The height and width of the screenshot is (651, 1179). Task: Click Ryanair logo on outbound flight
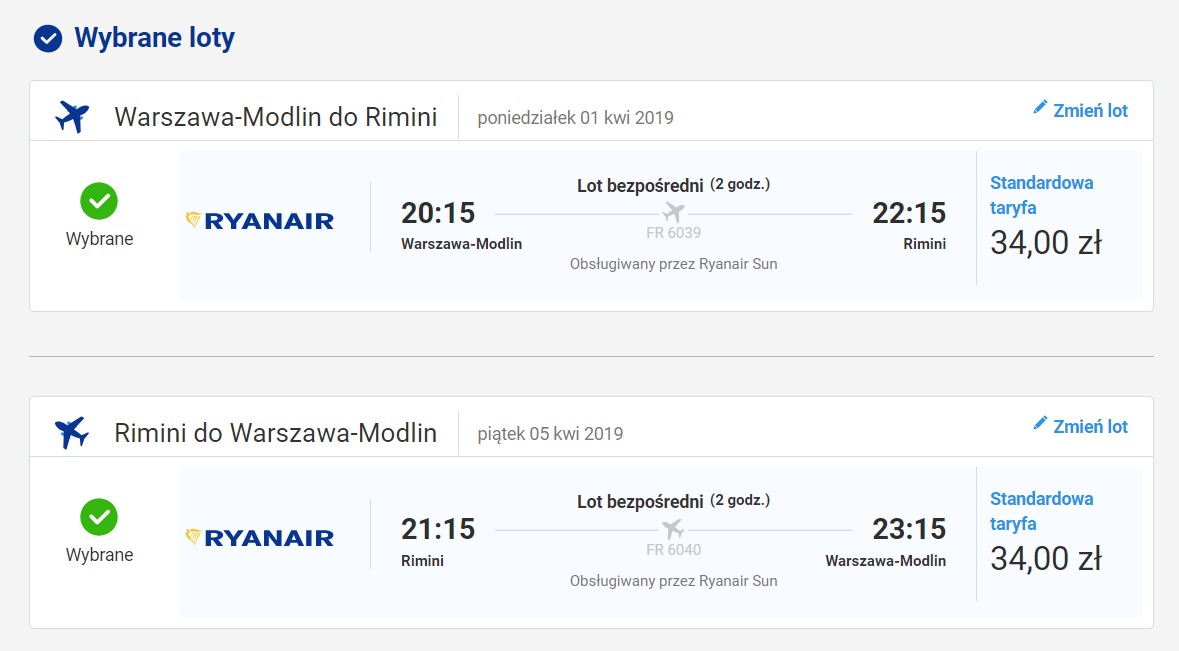coord(259,221)
